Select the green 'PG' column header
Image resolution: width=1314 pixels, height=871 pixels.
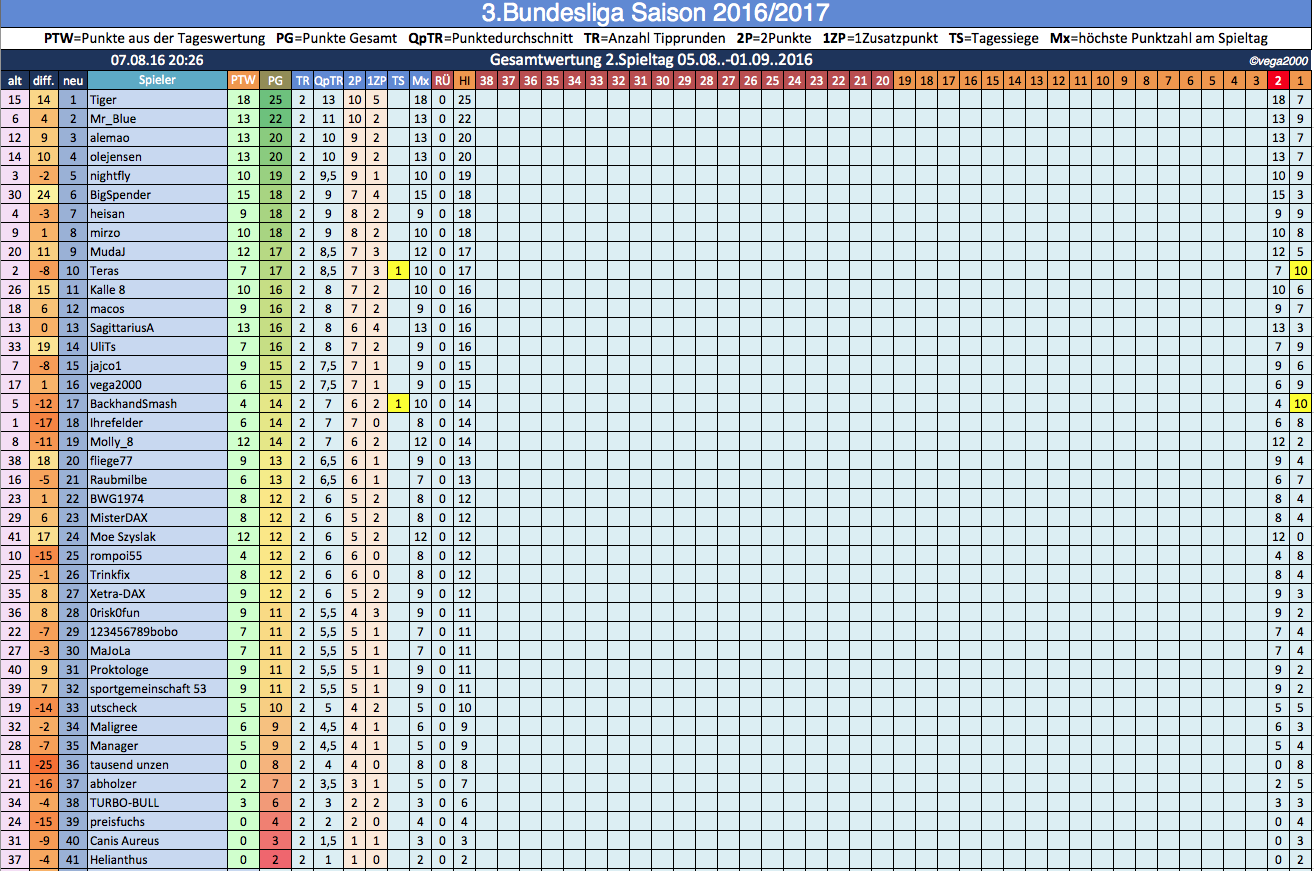(275, 80)
